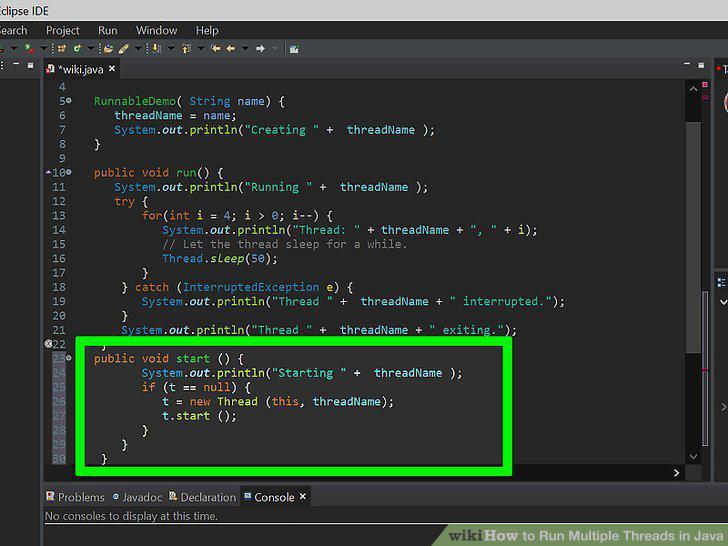Minimize the editor area
The height and width of the screenshot is (546, 728).
(687, 65)
